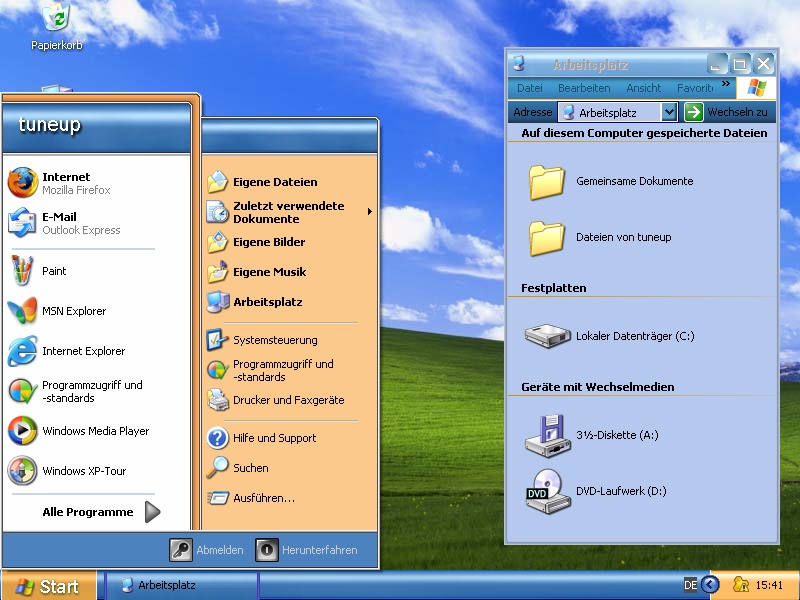Open the Ansicht menu
Screen dimensions: 800x600
(x=644, y=88)
